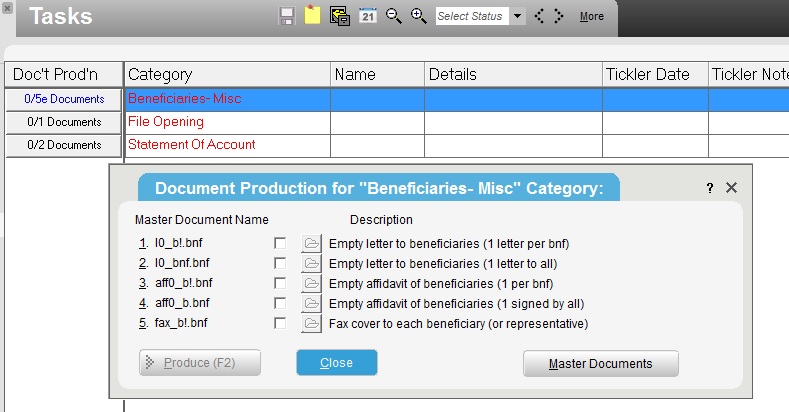Tick the fax_b!.bnf checkbox
This screenshot has width=789, height=412.
point(280,323)
